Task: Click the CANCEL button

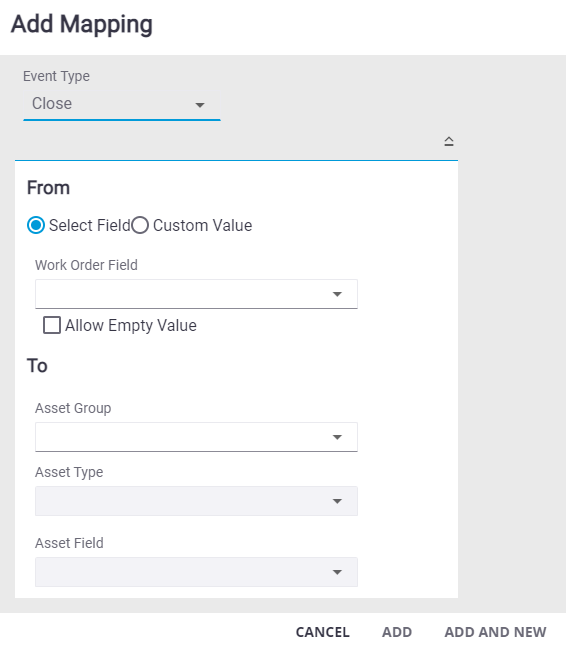Action: 323,632
